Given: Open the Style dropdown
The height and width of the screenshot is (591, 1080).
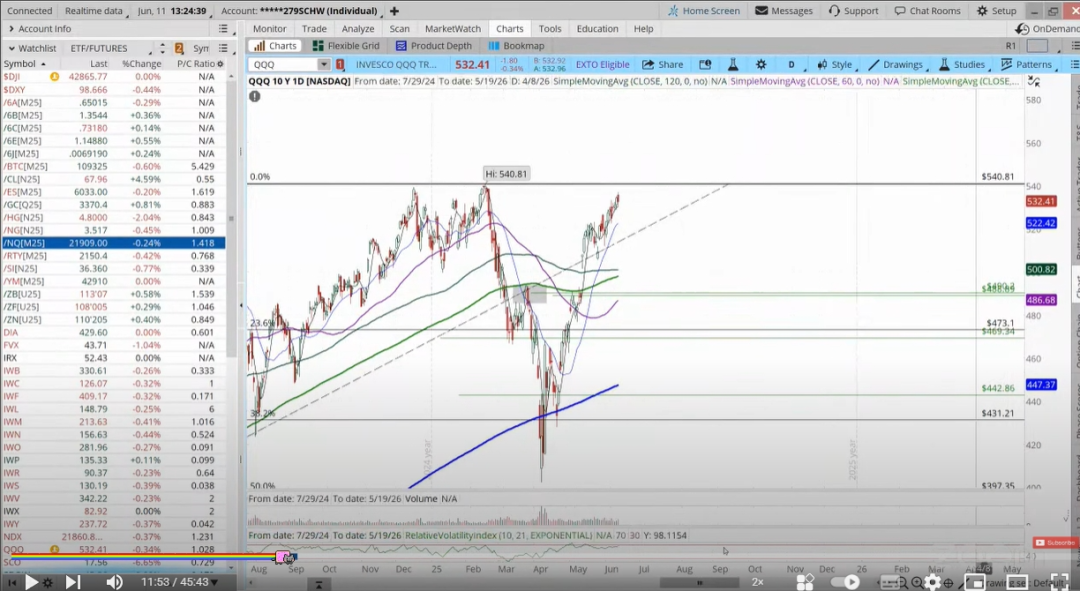Looking at the screenshot, I should (x=836, y=65).
